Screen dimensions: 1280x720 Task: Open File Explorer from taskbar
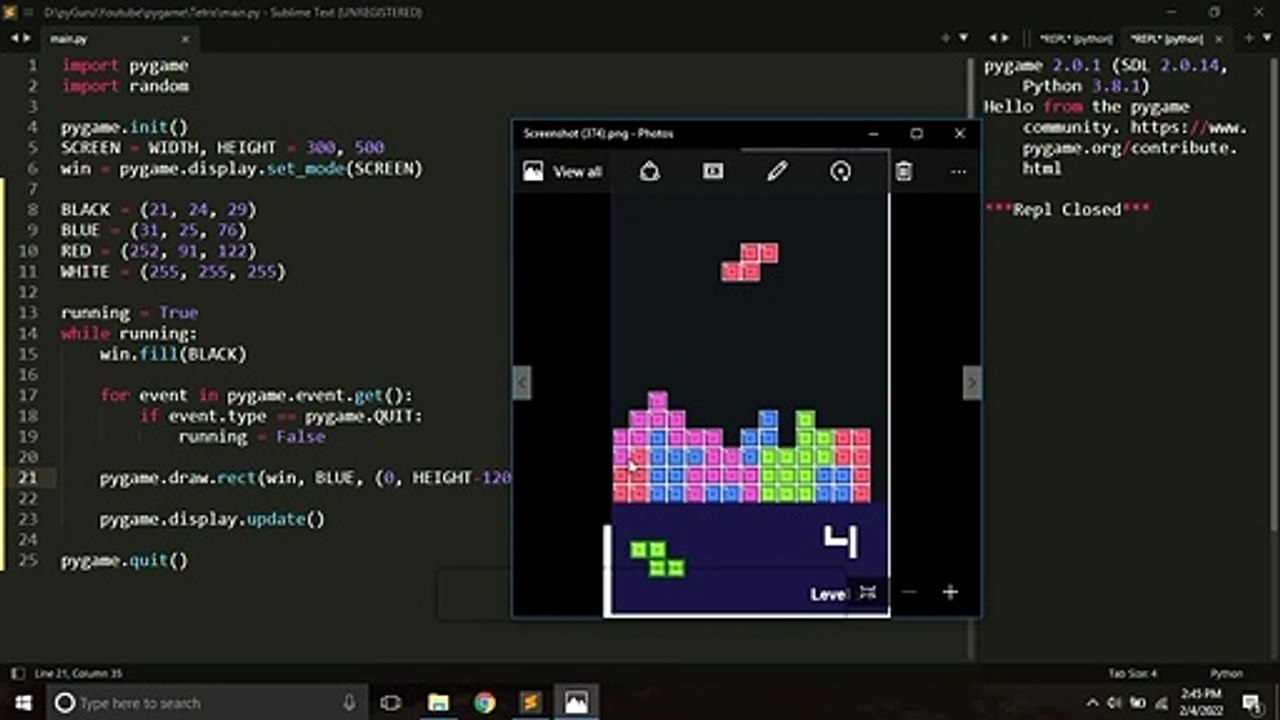point(438,703)
